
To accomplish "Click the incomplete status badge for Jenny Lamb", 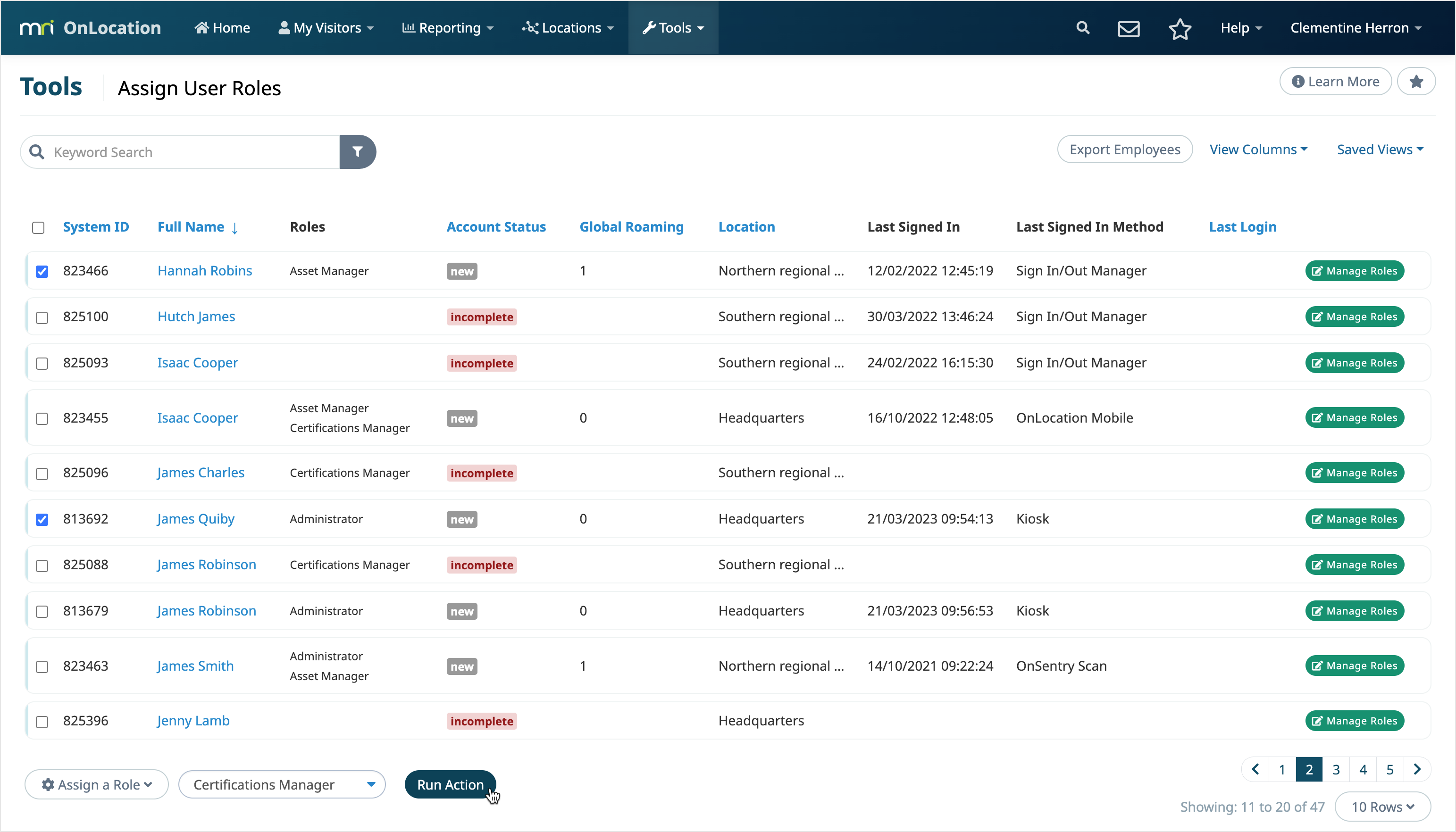I will pyautogui.click(x=482, y=721).
